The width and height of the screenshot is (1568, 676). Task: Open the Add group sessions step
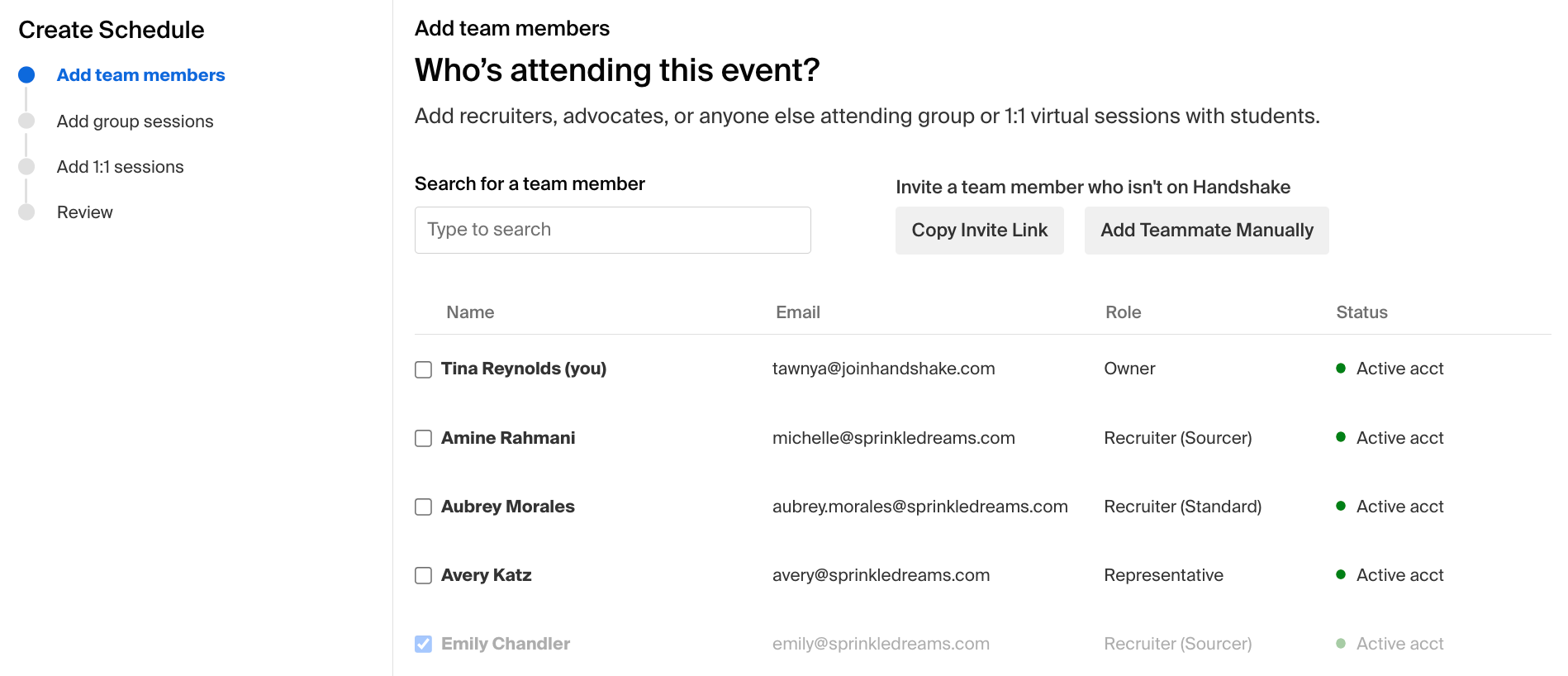pos(135,121)
